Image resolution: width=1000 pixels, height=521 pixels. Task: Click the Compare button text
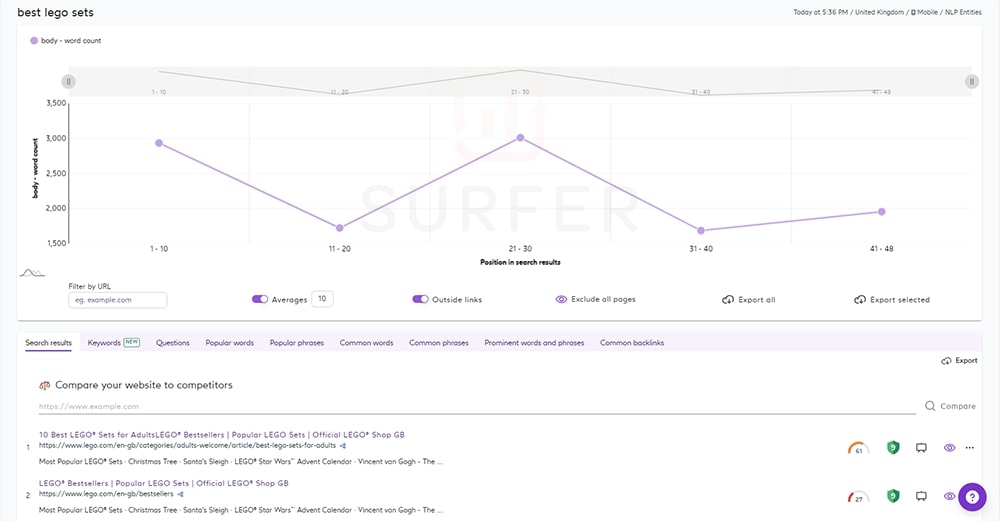coord(958,406)
